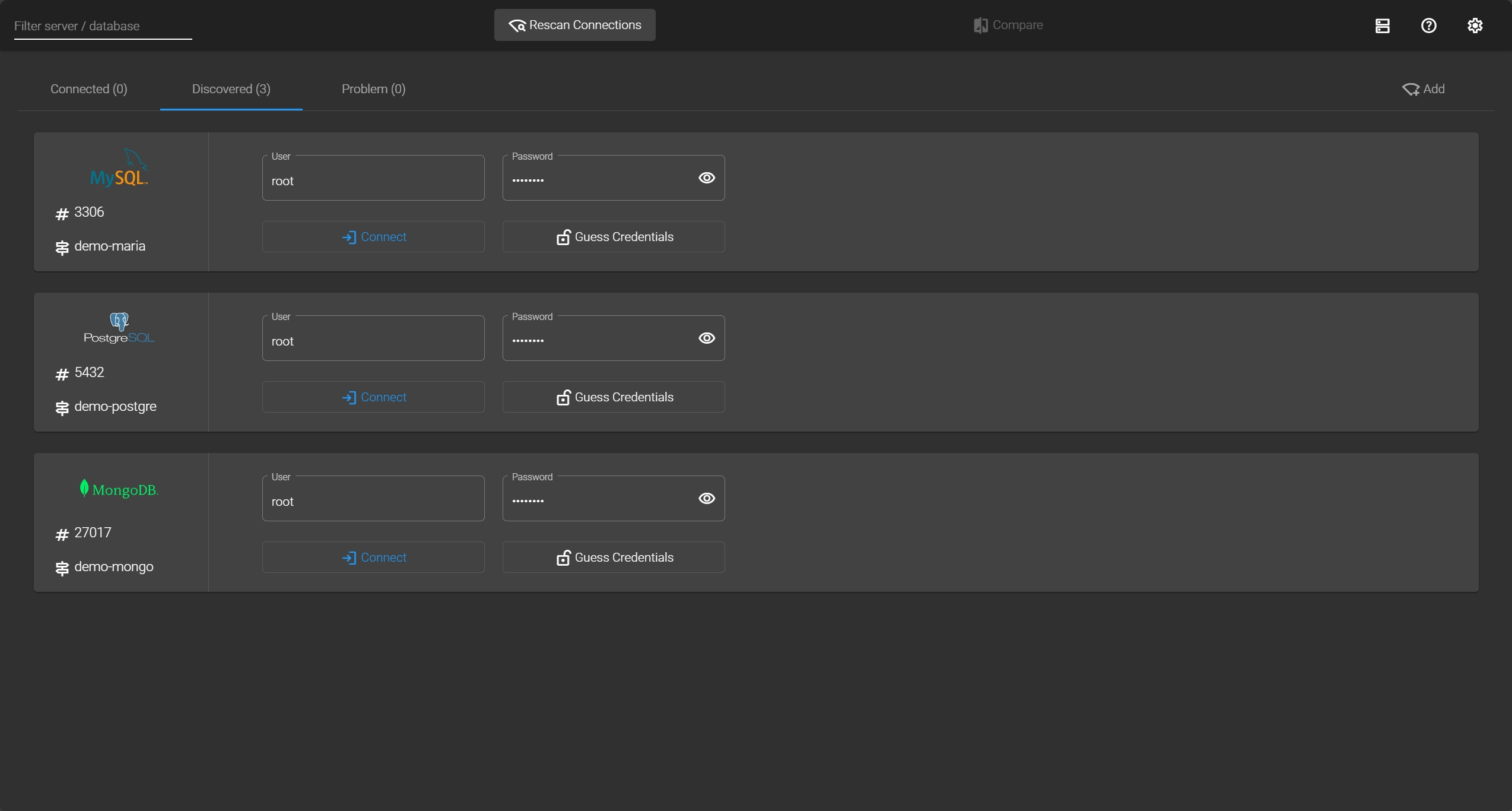The image size is (1512, 811).
Task: Reveal the PostgreSQL password with the eye icon
Action: click(x=706, y=338)
